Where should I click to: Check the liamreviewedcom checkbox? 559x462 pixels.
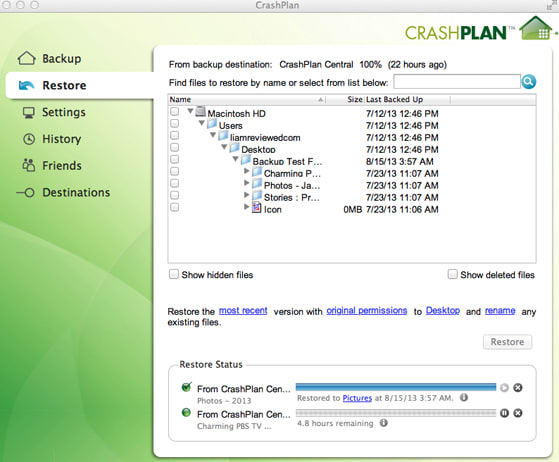point(174,136)
